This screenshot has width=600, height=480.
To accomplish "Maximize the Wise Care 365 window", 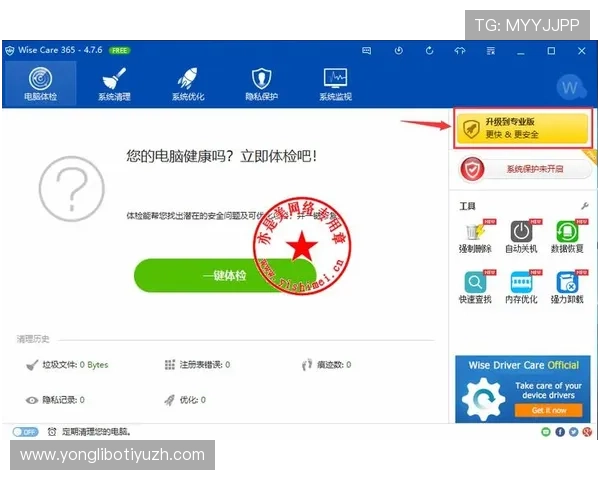I will (551, 51).
